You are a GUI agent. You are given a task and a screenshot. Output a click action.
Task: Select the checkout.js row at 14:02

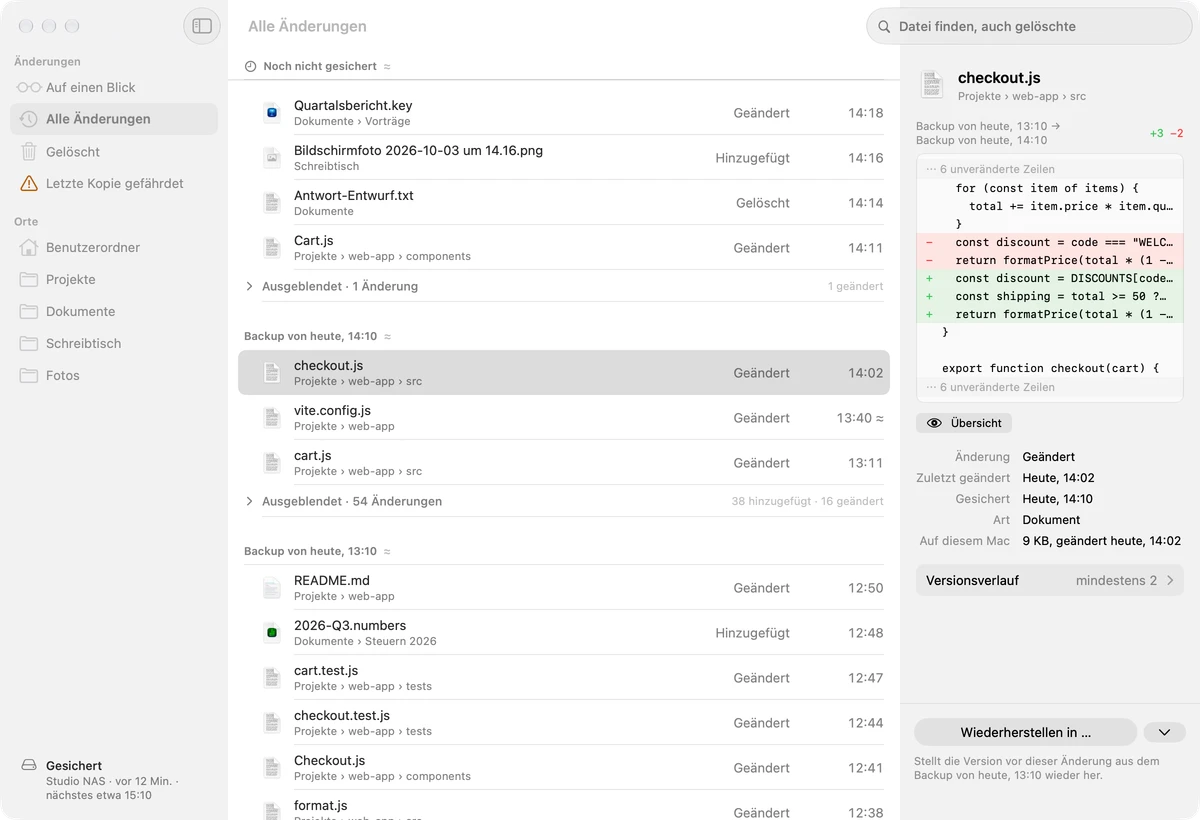(x=564, y=373)
